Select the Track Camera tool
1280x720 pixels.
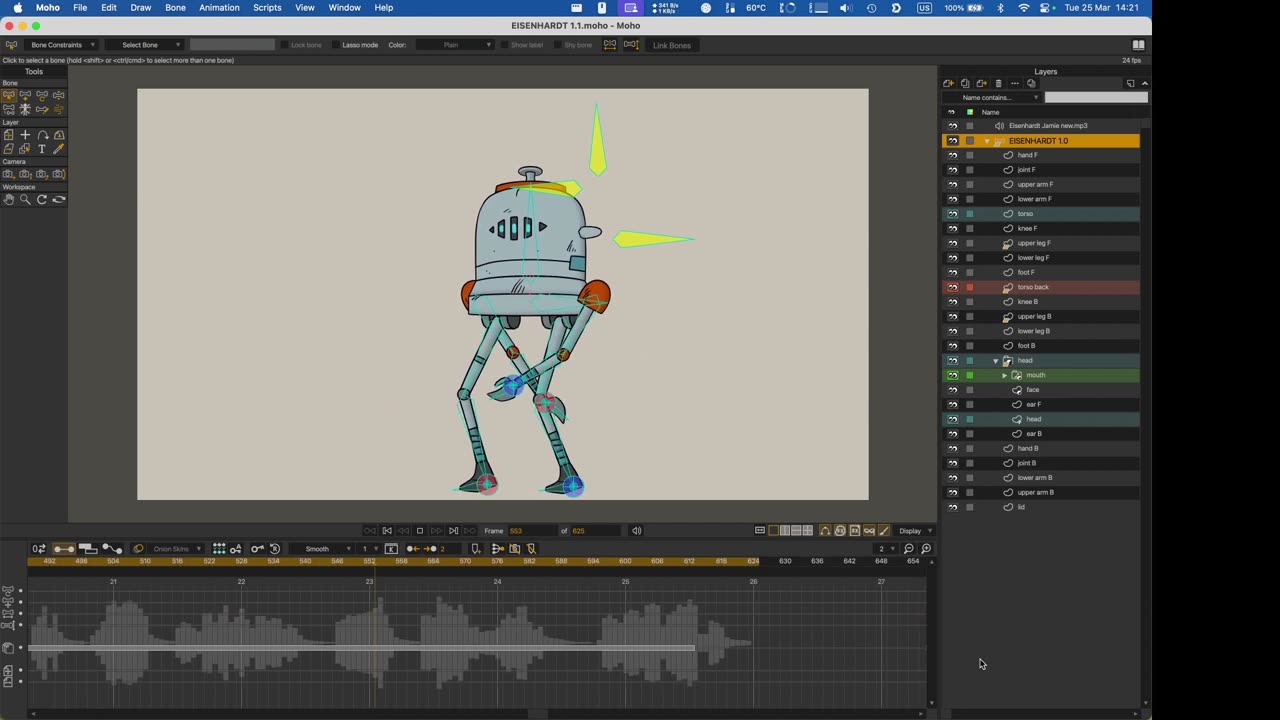[x=9, y=174]
